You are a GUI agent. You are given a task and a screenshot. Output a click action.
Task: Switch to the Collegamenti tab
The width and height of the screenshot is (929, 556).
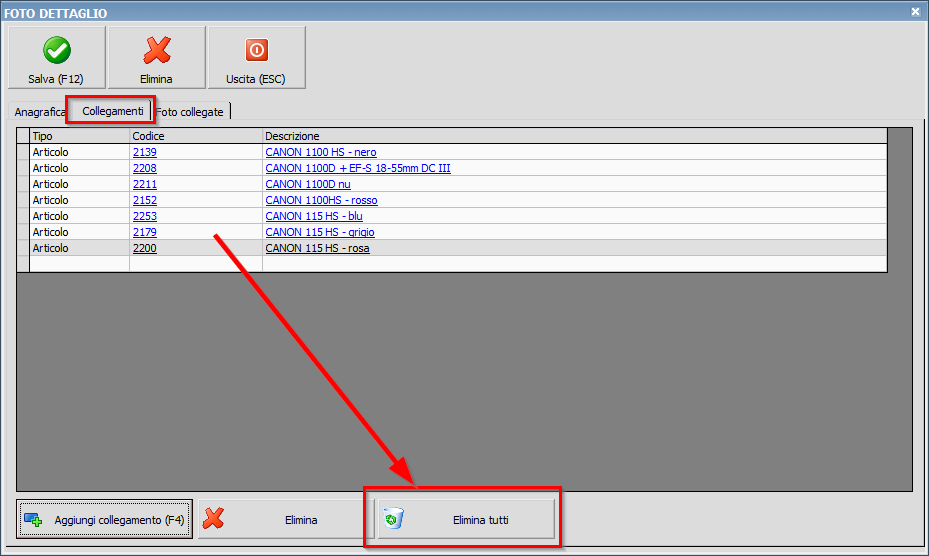pyautogui.click(x=113, y=111)
